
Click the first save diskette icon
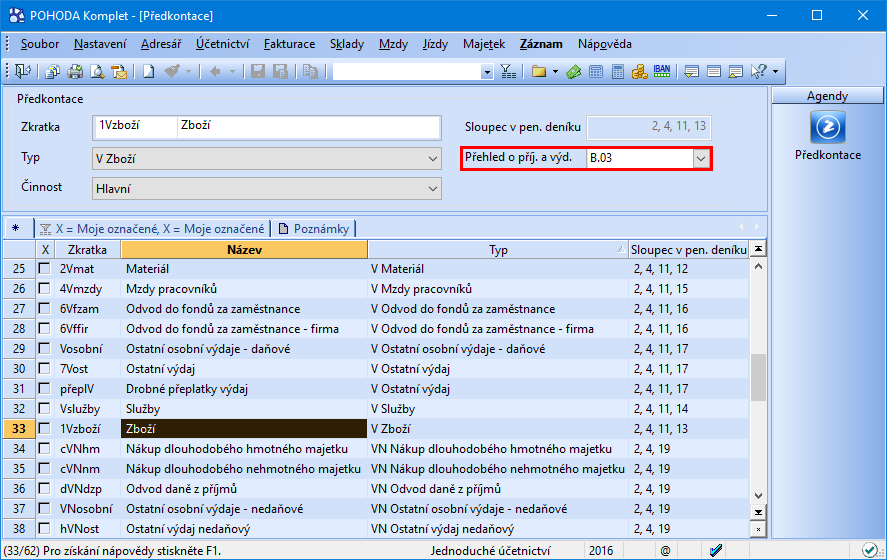point(258,71)
